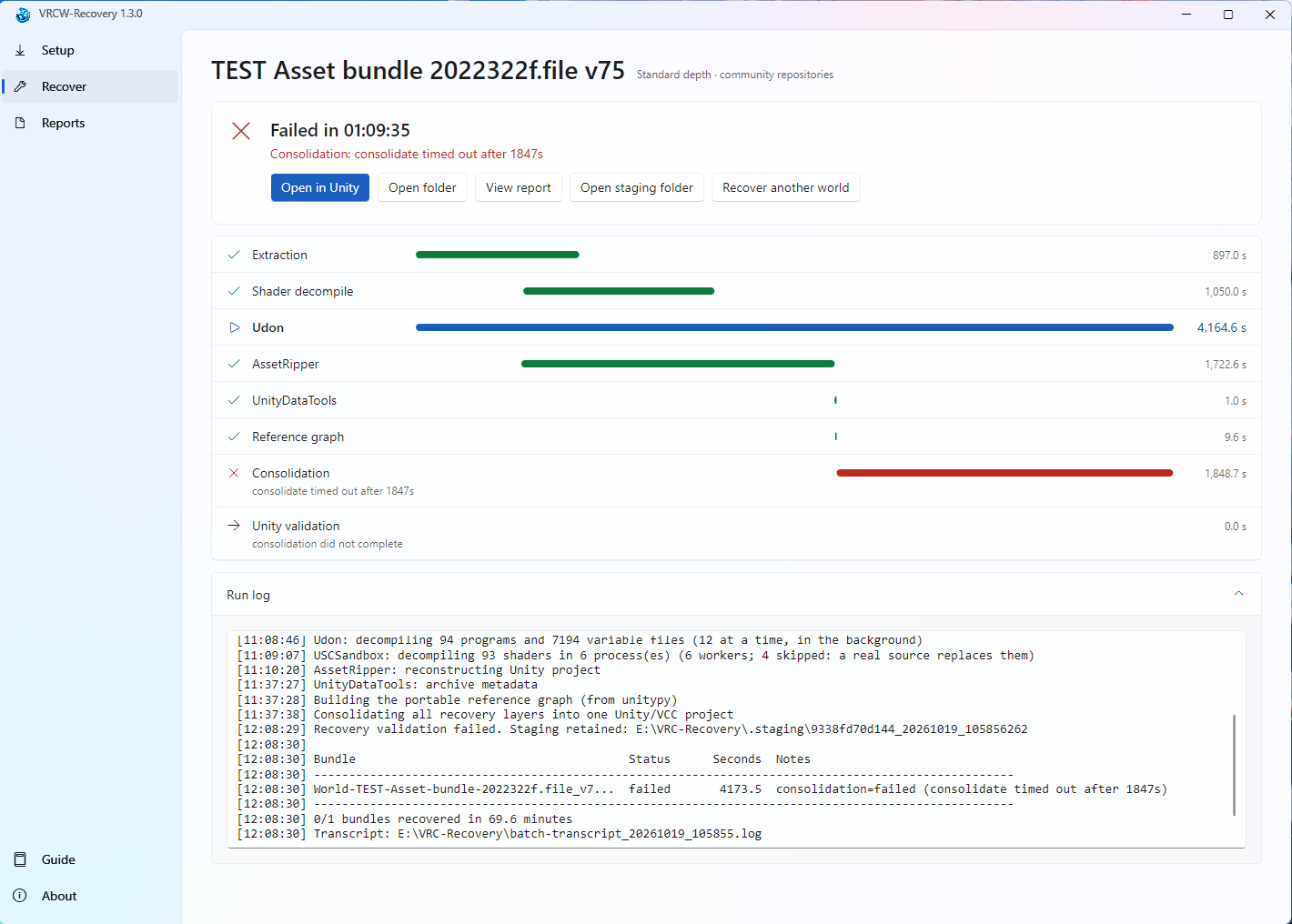Click the Extraction checkmark icon

click(234, 255)
